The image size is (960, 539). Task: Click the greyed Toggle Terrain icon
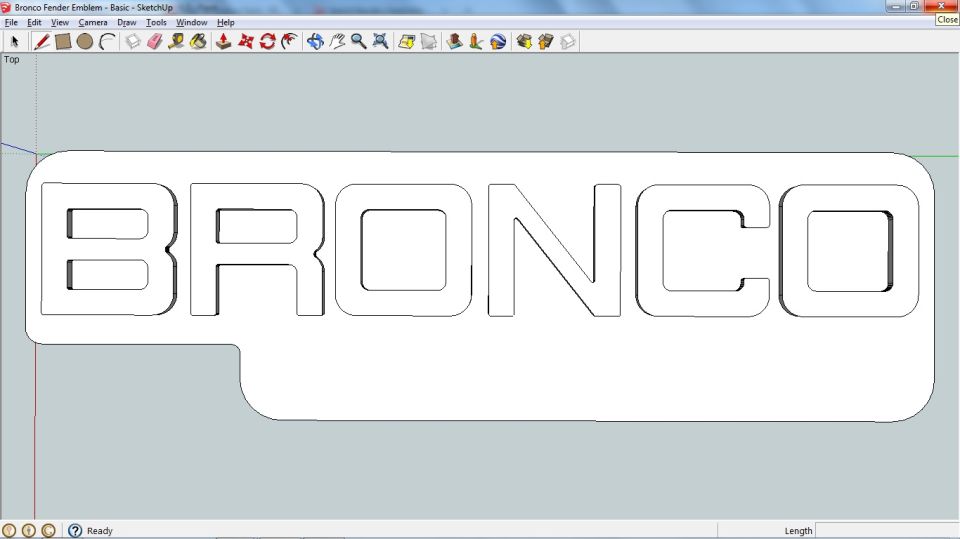[429, 42]
